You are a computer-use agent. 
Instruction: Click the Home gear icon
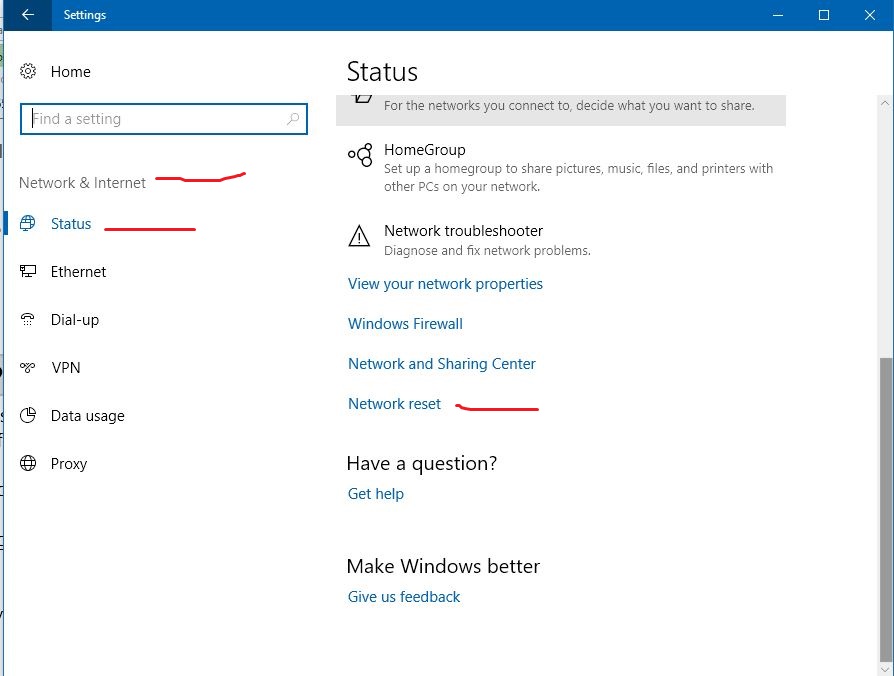(x=28, y=71)
